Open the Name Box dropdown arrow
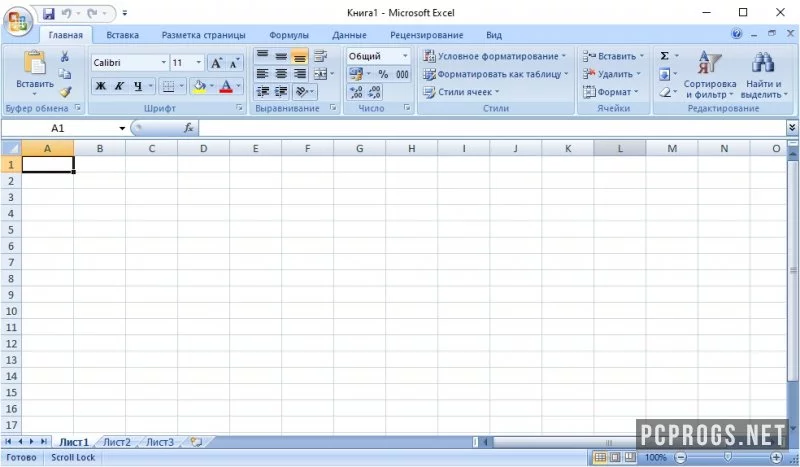800x467 pixels. [122, 128]
